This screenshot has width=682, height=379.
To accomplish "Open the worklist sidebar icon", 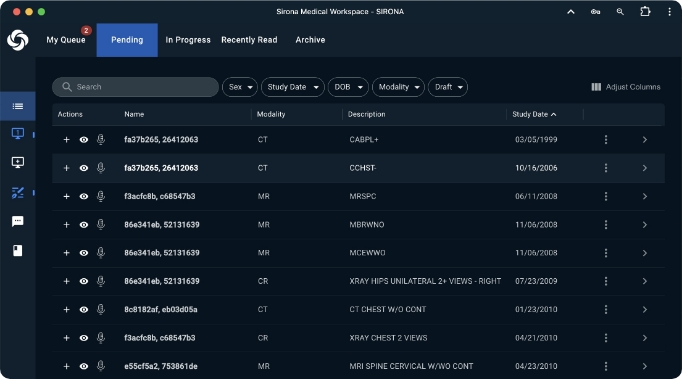I will (x=18, y=106).
